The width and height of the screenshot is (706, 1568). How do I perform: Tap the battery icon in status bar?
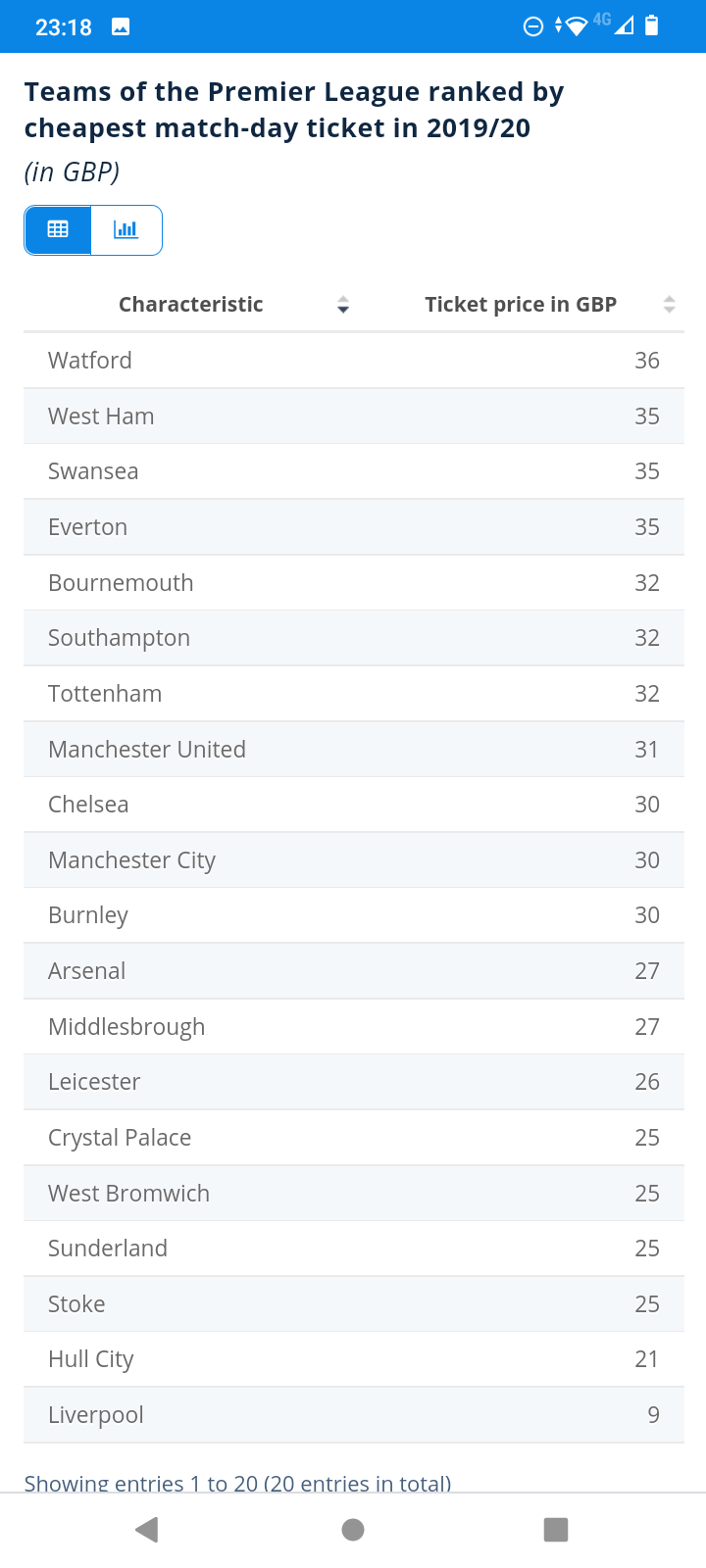(x=652, y=26)
